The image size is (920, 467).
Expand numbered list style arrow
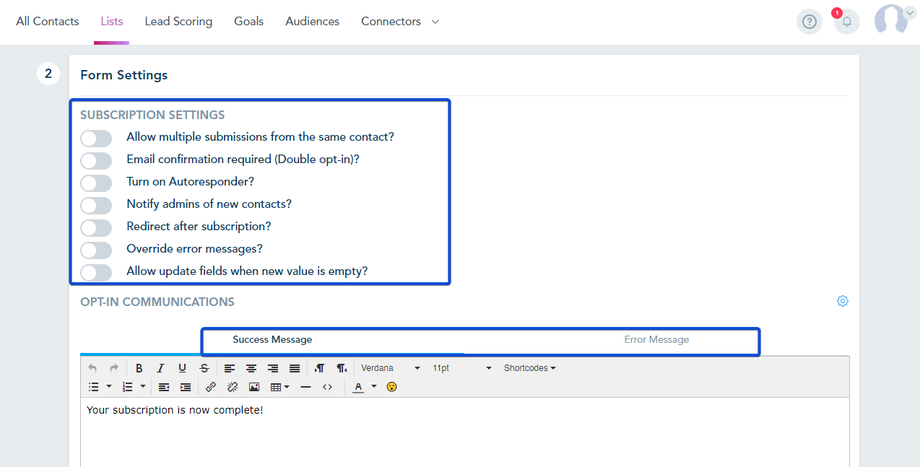click(x=143, y=387)
